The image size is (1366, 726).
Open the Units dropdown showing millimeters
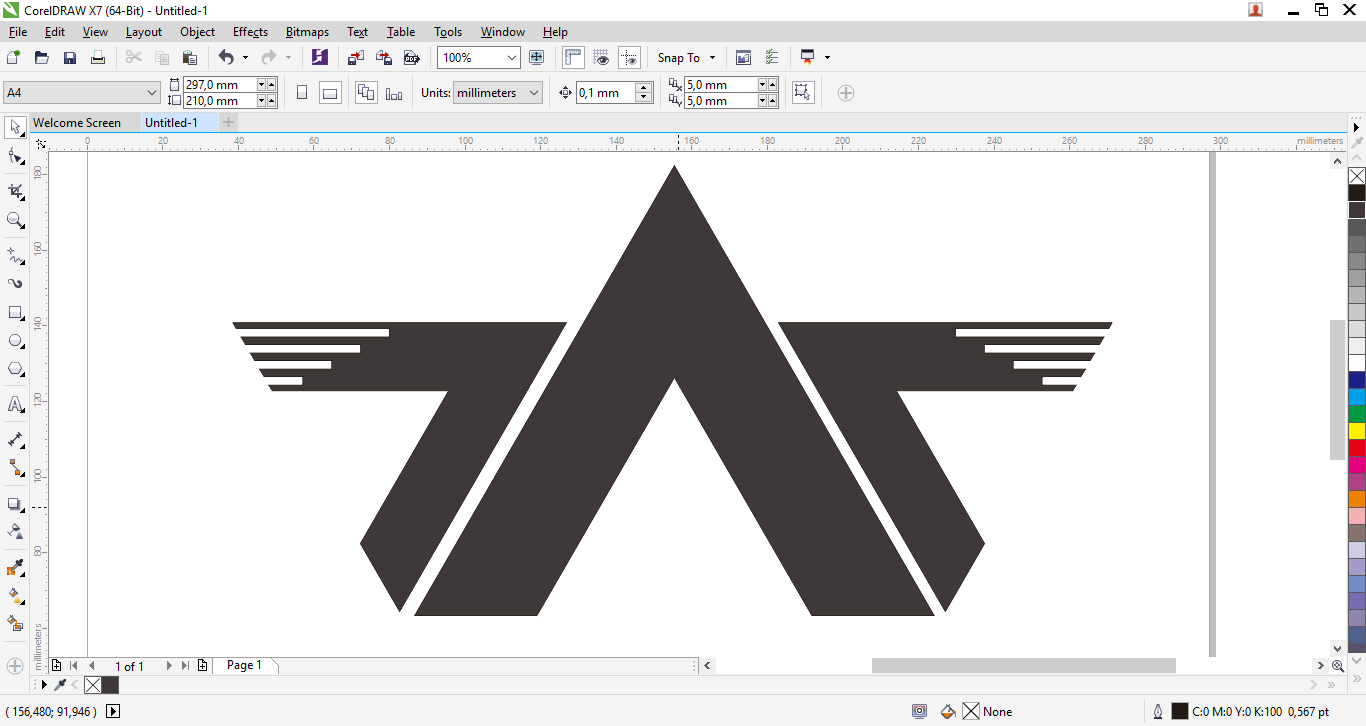tap(497, 92)
